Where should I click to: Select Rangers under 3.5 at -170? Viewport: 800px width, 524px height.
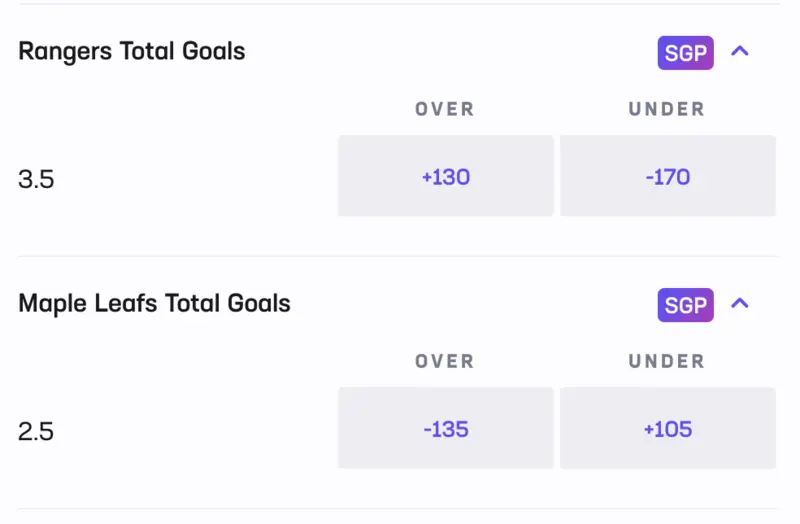667,177
